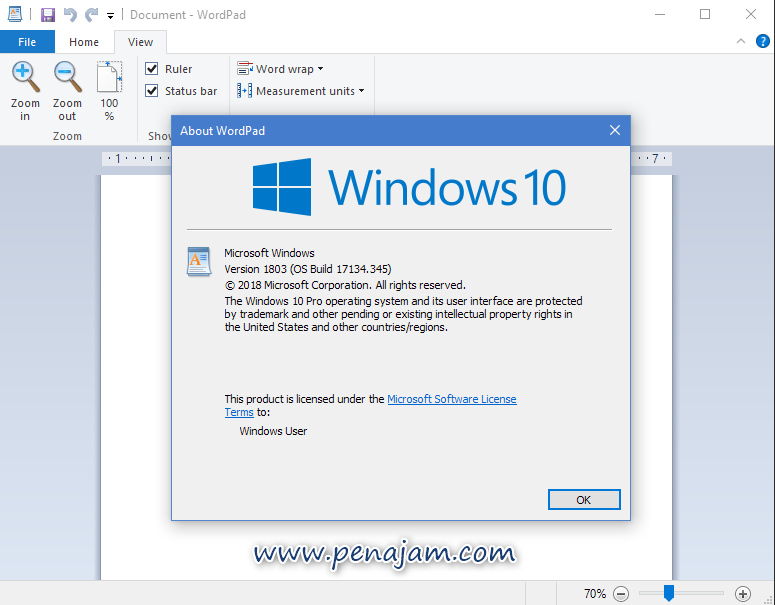The image size is (775, 605).
Task: Uncheck the Status bar checkbox
Action: click(x=152, y=90)
